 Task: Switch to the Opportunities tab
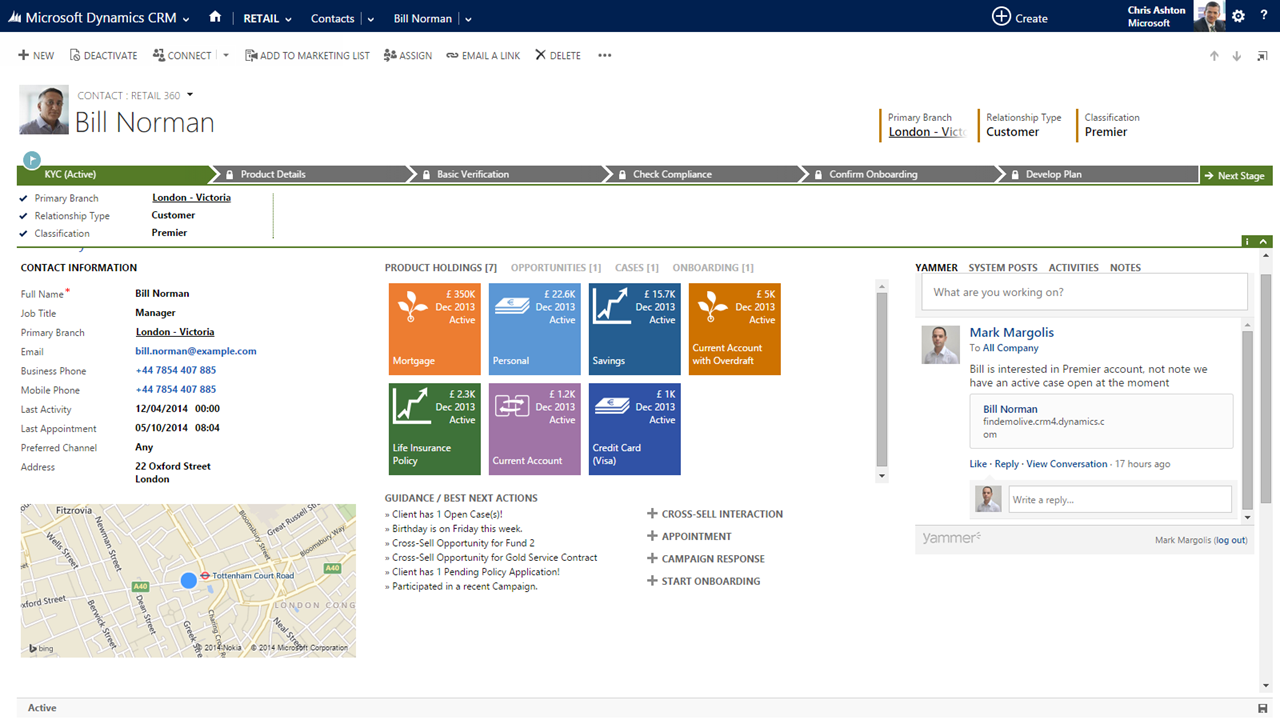tap(555, 268)
